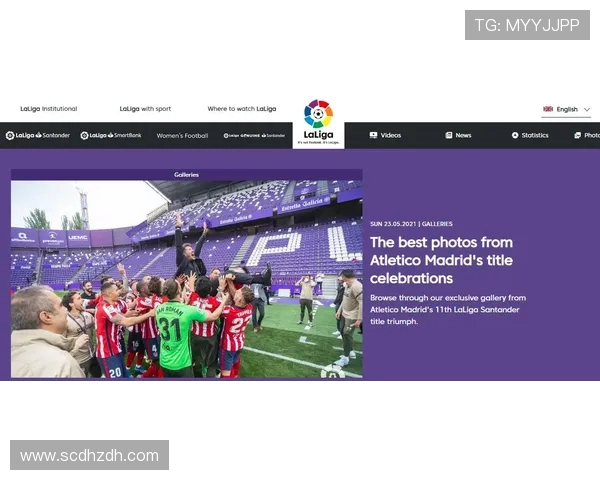The width and height of the screenshot is (600, 480).
Task: Open the Atletico celebration gallery photo
Action: coord(187,279)
